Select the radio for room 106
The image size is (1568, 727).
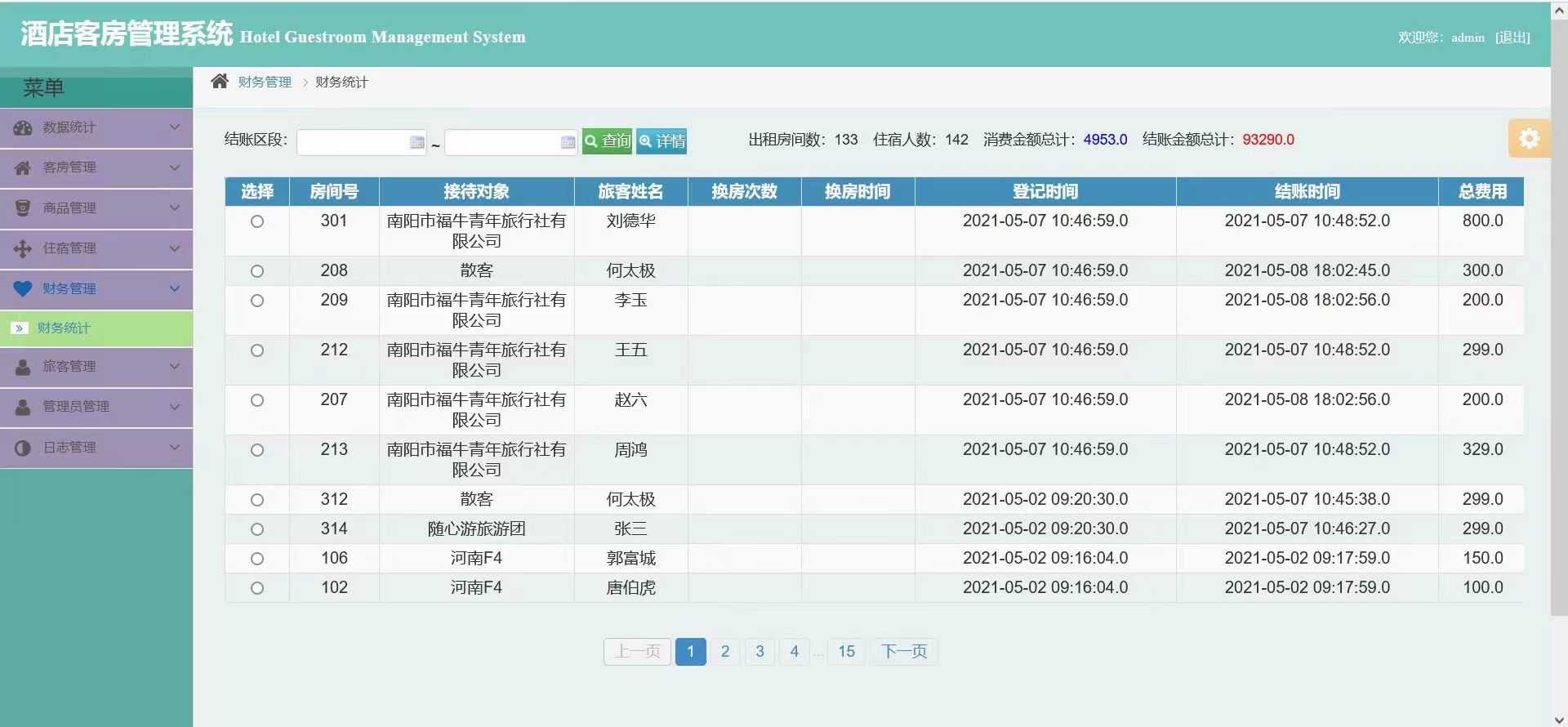pyautogui.click(x=257, y=559)
